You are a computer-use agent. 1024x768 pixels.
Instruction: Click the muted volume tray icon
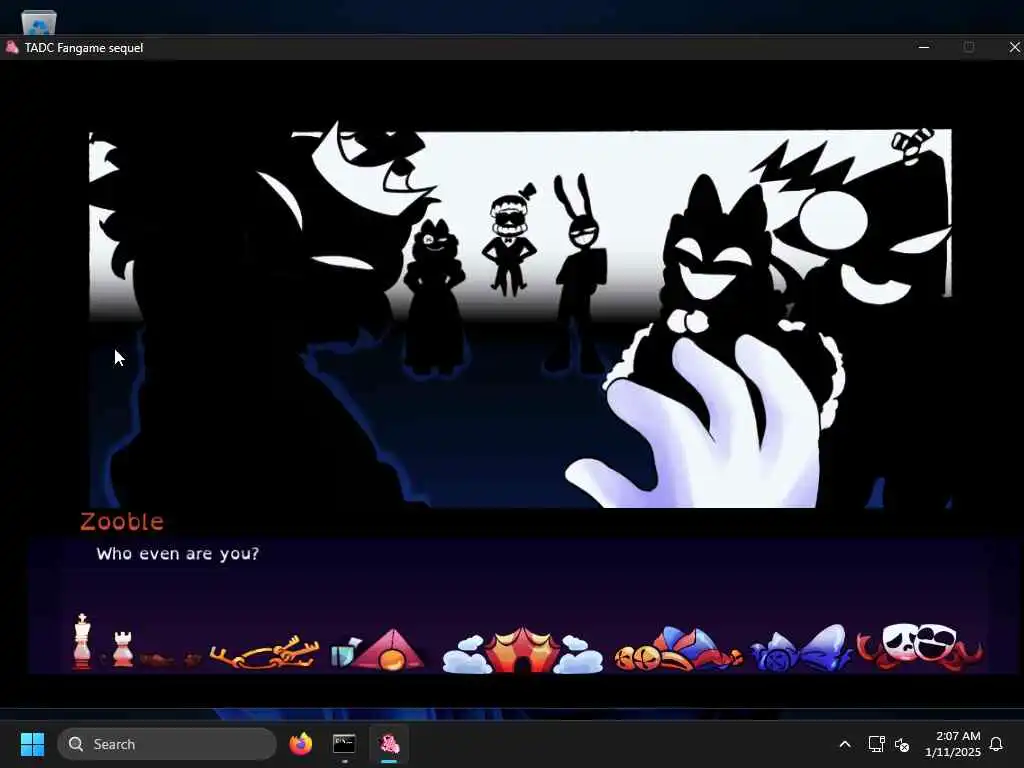tap(902, 744)
